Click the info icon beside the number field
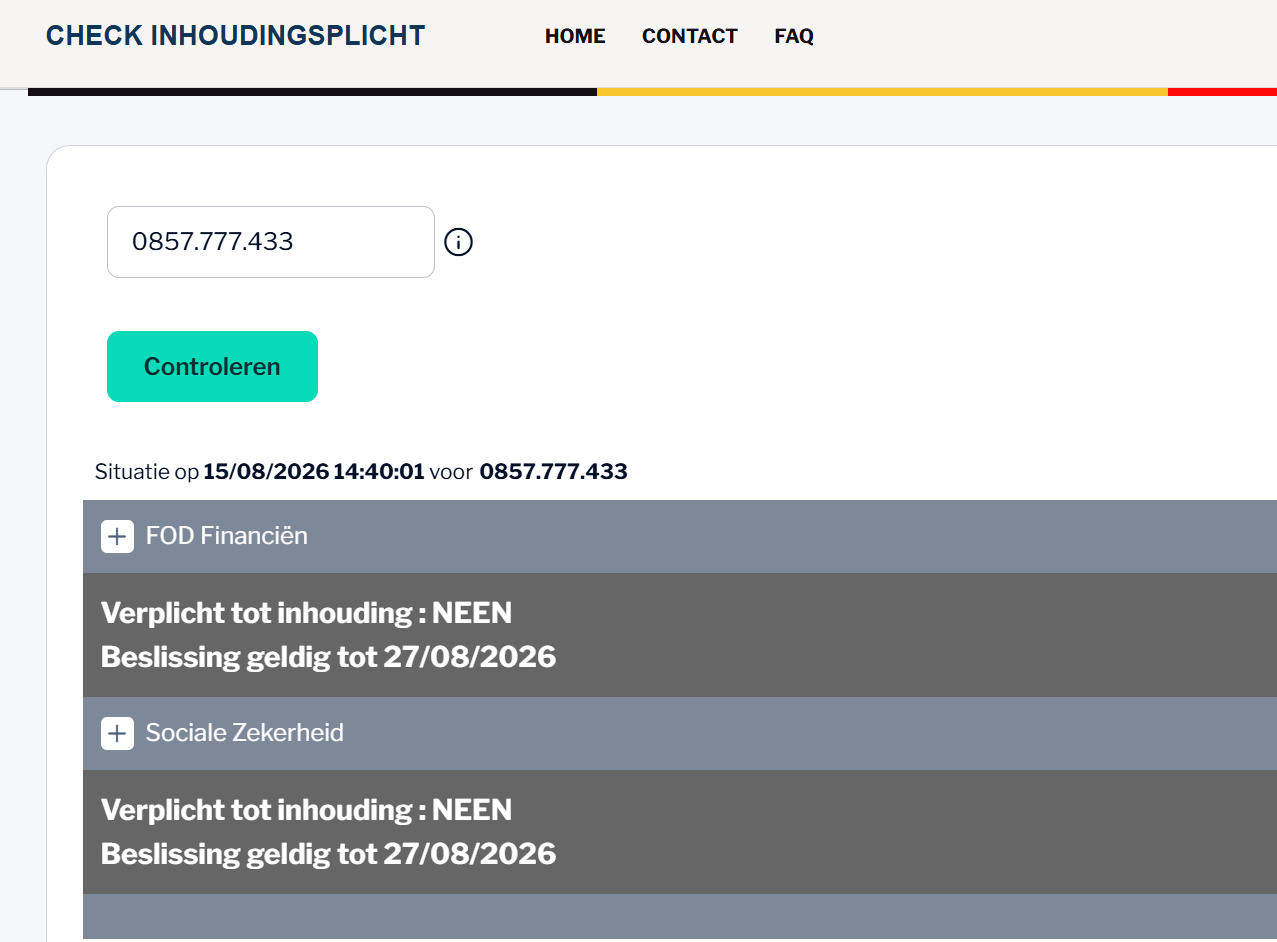Image resolution: width=1277 pixels, height=942 pixels. tap(458, 242)
